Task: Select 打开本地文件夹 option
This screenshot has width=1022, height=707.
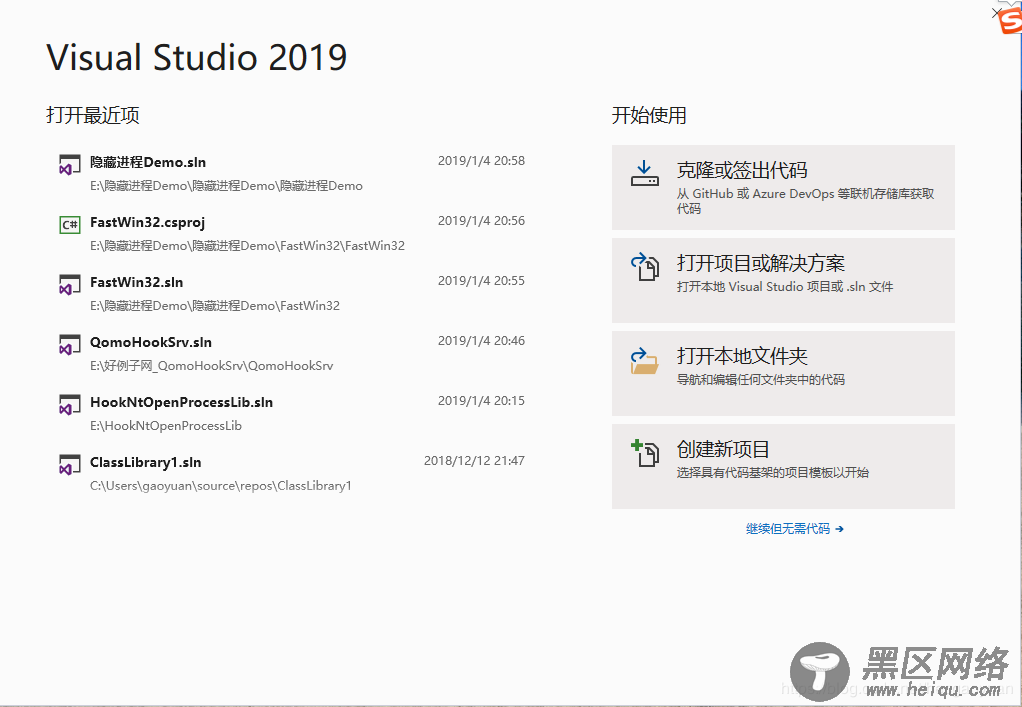Action: click(x=783, y=373)
